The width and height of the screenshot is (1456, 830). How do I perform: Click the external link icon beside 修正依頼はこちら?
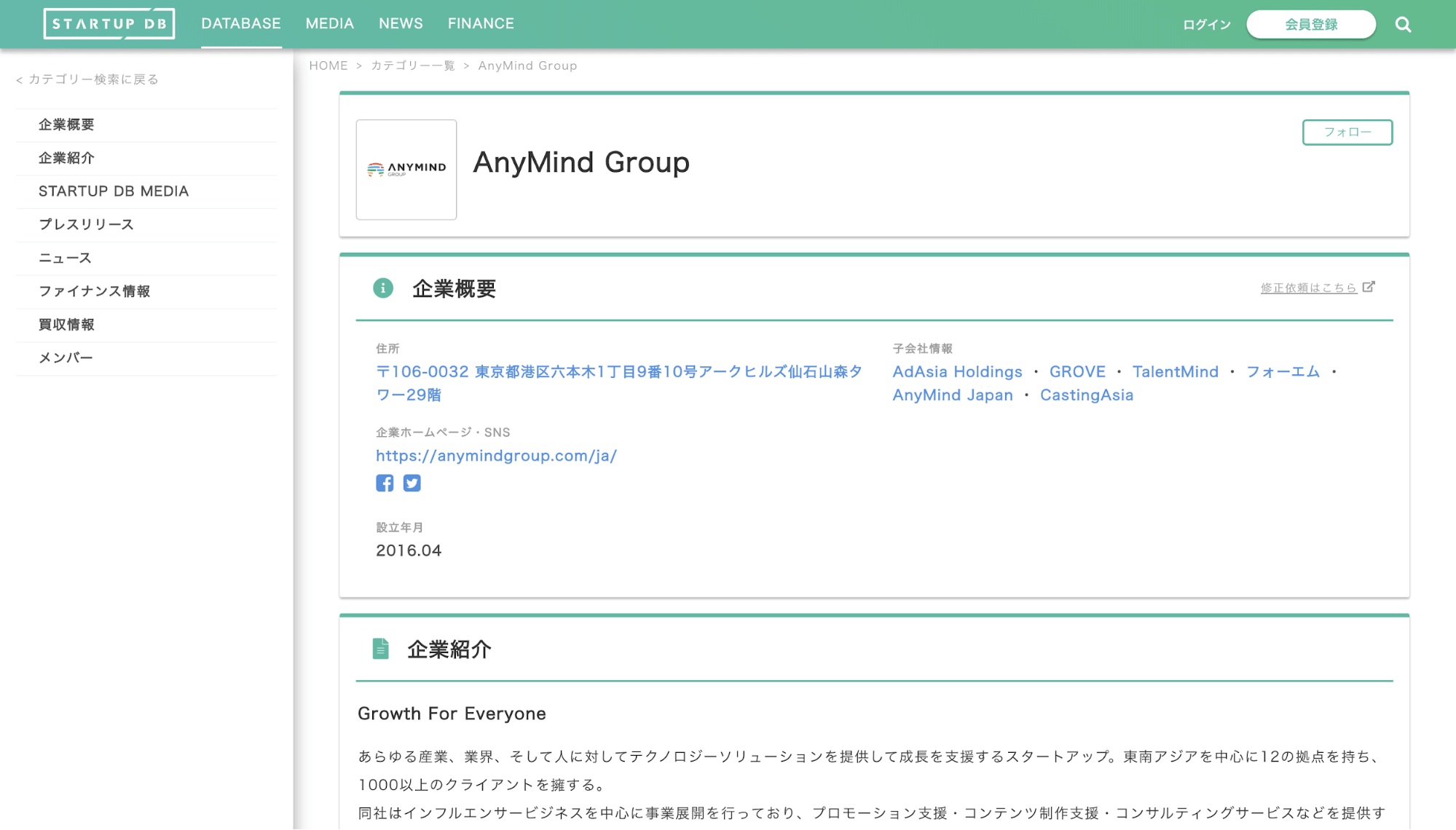coord(1369,287)
